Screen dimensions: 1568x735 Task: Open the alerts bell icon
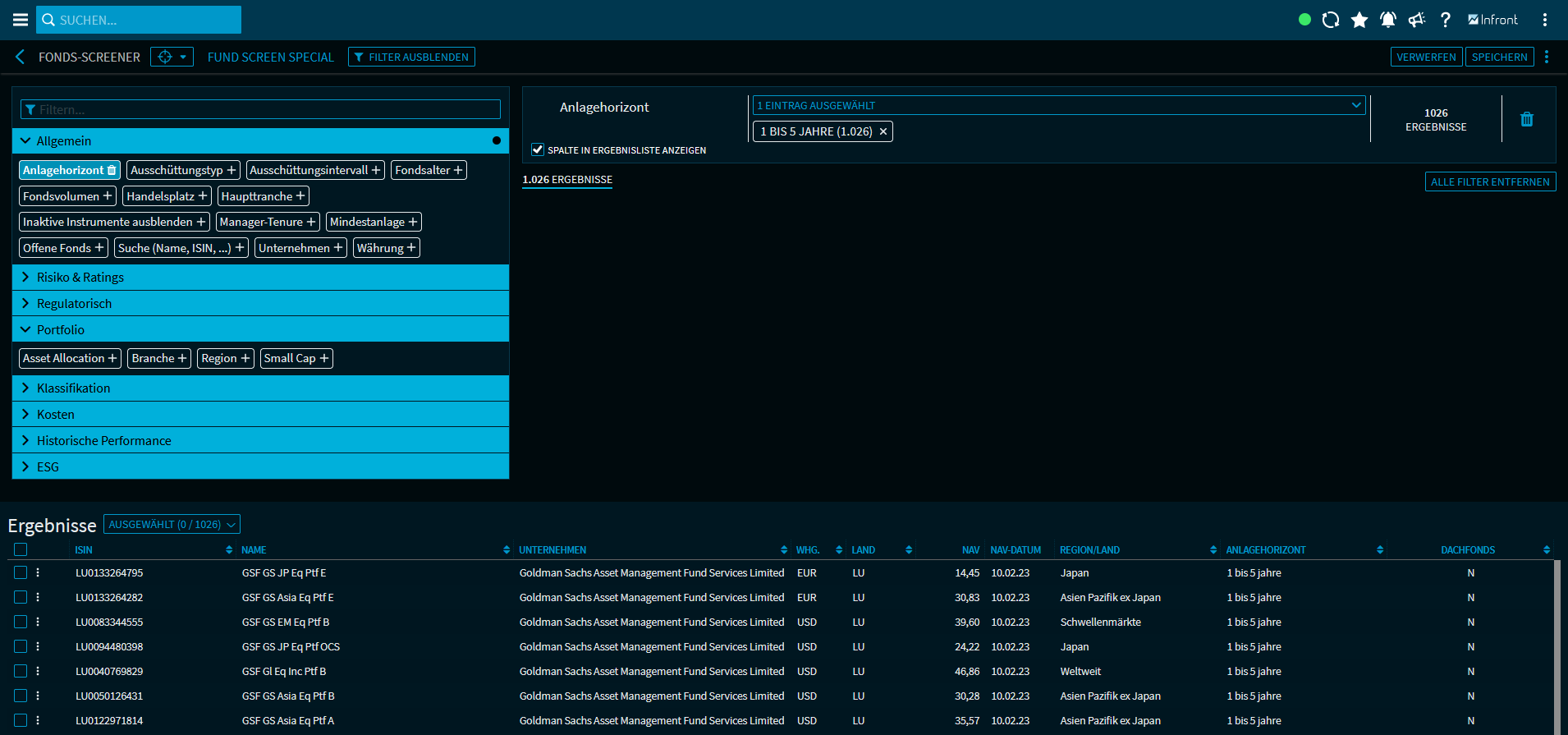pos(1388,20)
